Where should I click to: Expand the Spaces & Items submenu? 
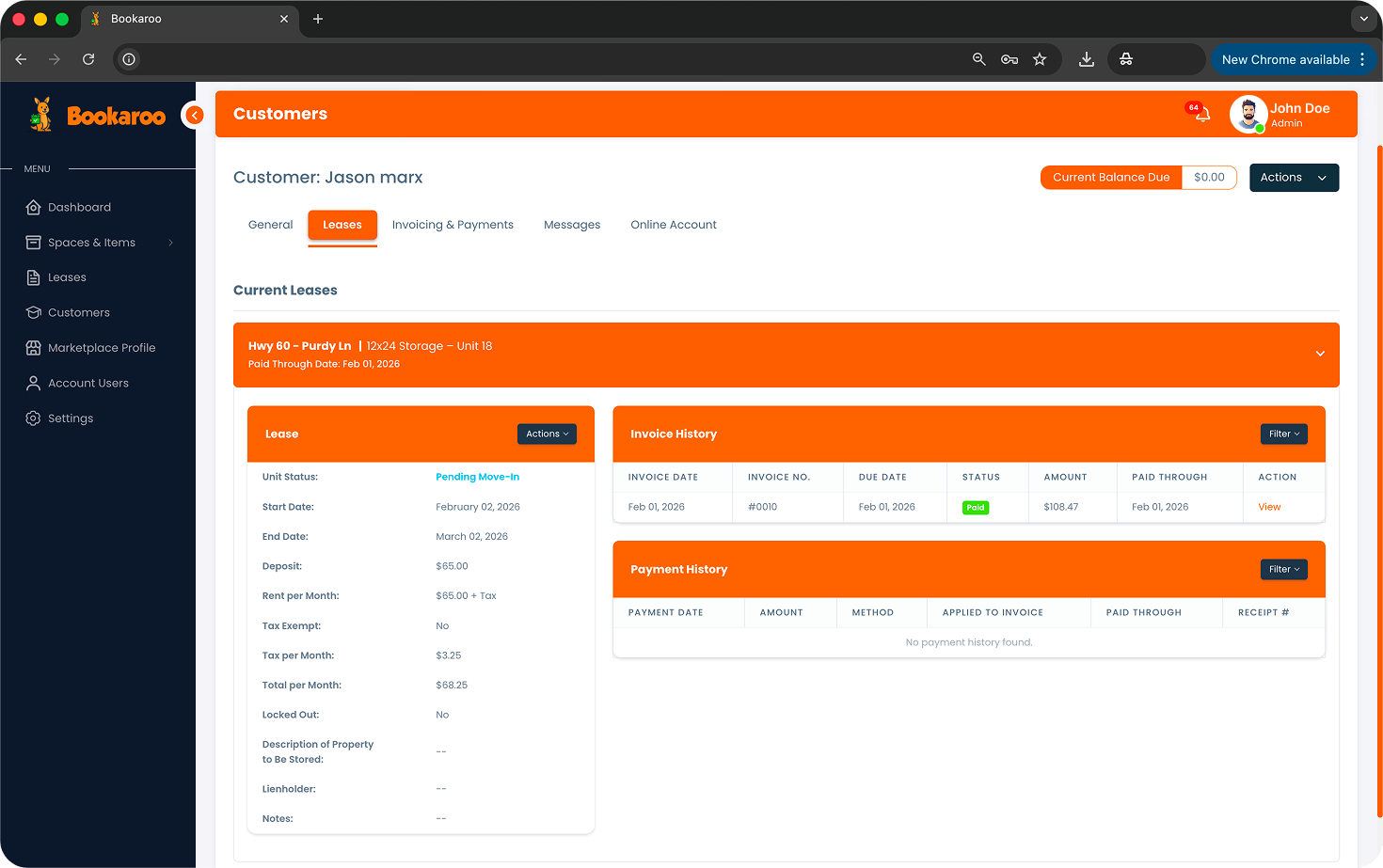(170, 243)
